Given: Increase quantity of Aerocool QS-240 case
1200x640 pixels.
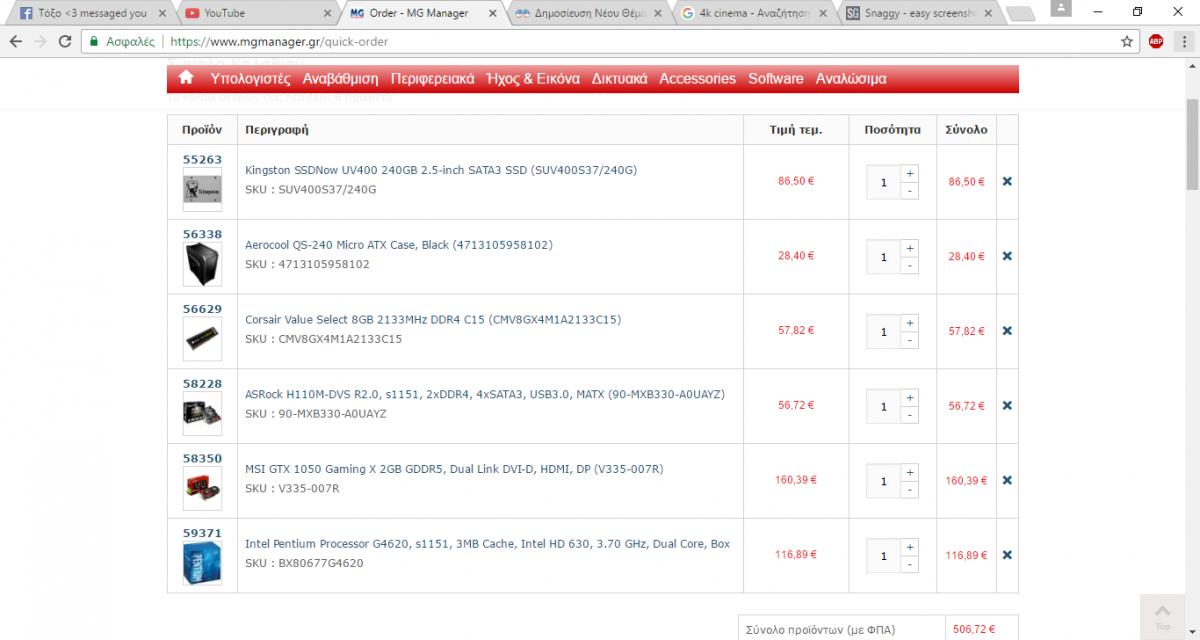Looking at the screenshot, I should (x=909, y=248).
